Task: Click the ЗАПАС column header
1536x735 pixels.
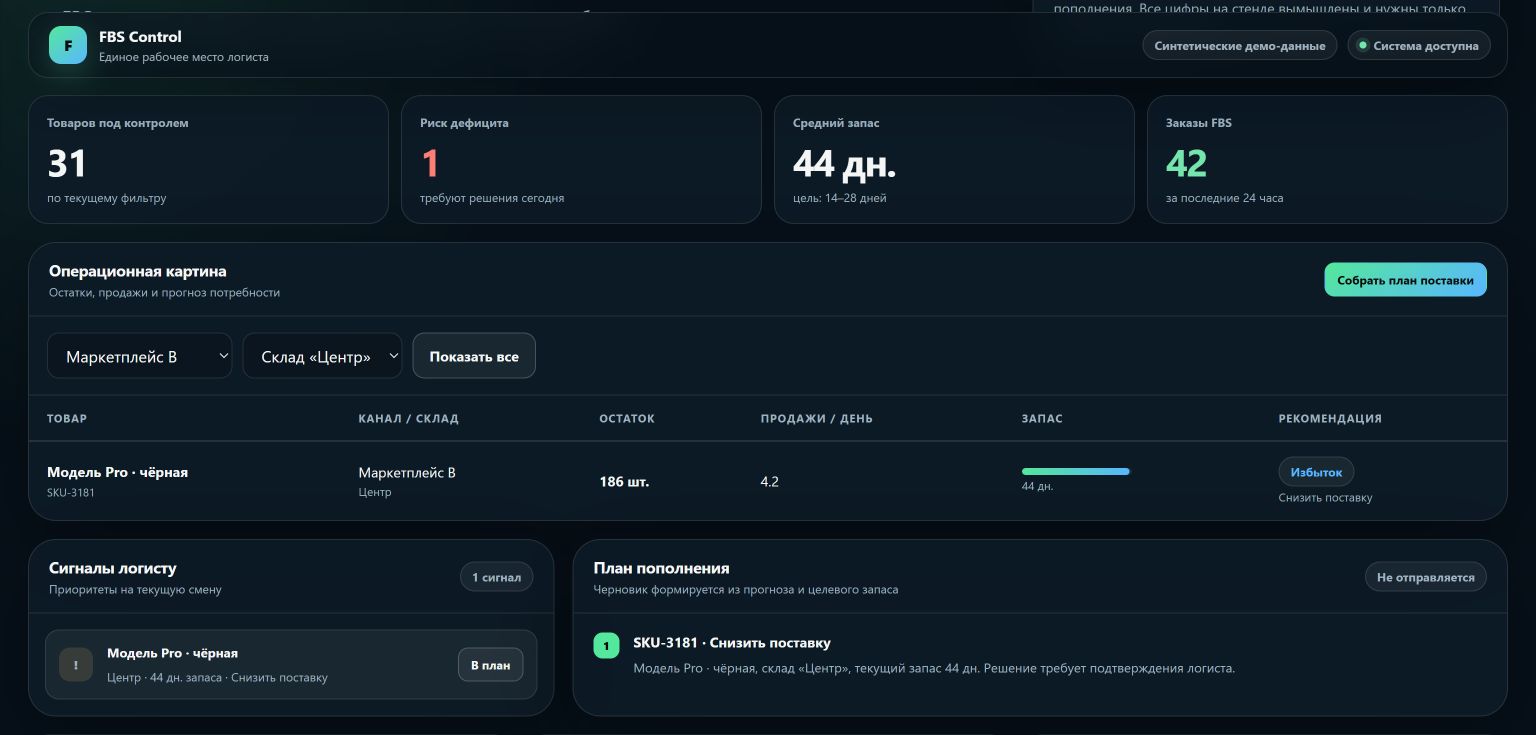Action: coord(1042,418)
